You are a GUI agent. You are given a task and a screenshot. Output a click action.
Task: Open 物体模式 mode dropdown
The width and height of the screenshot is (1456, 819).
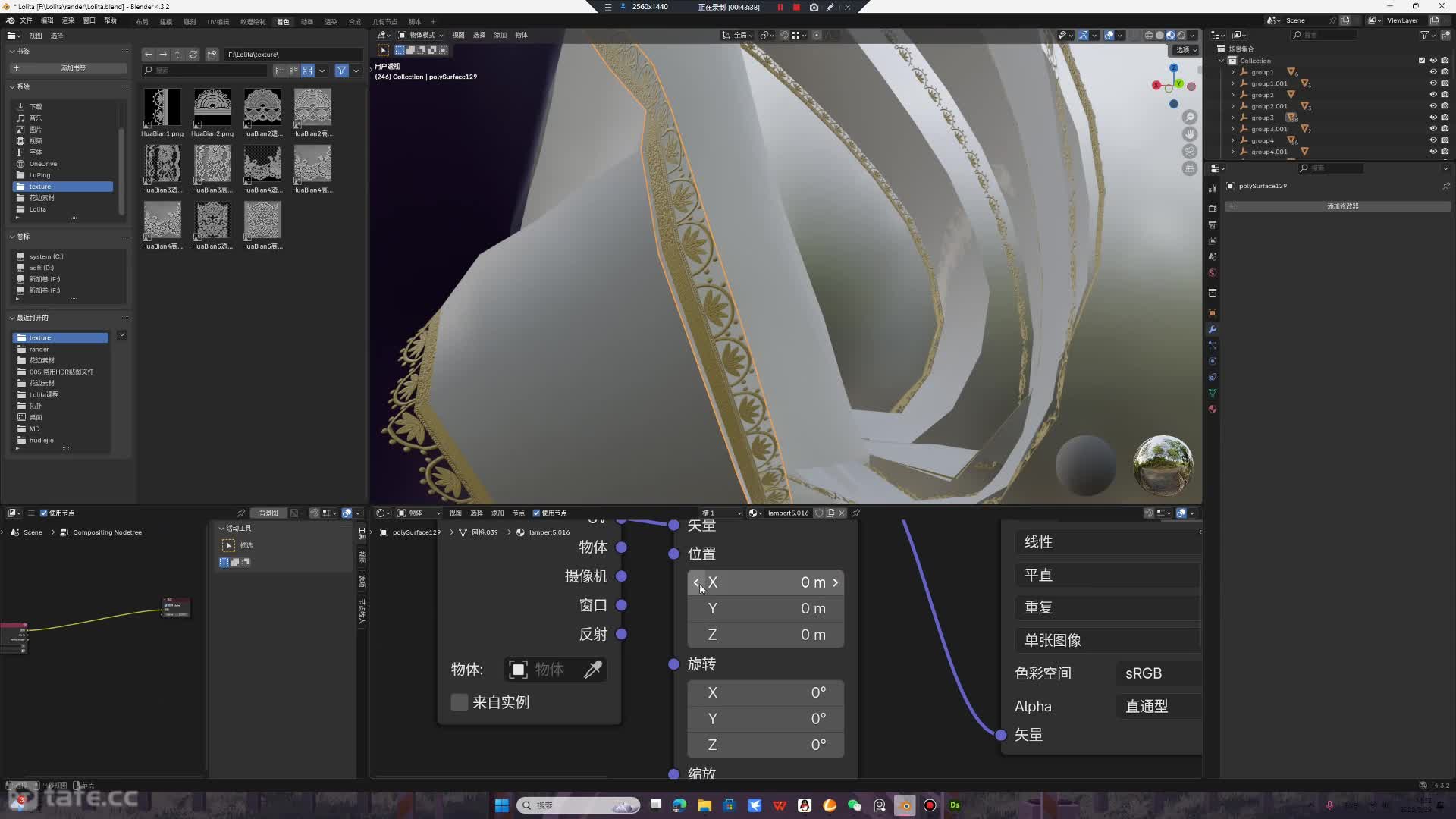click(x=421, y=35)
